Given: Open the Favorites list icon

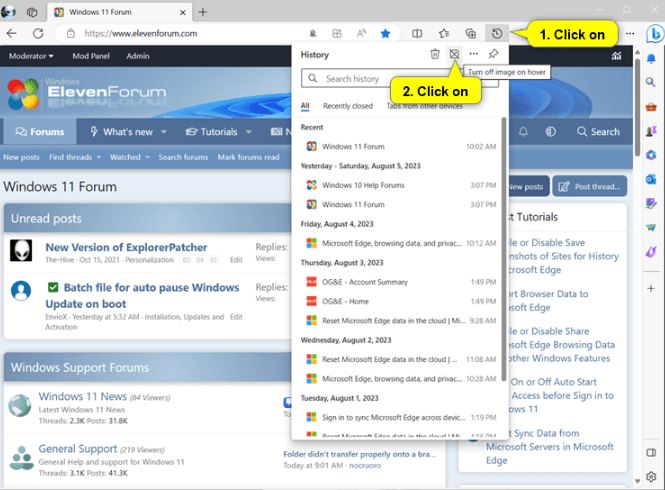Looking at the screenshot, I should (x=444, y=34).
